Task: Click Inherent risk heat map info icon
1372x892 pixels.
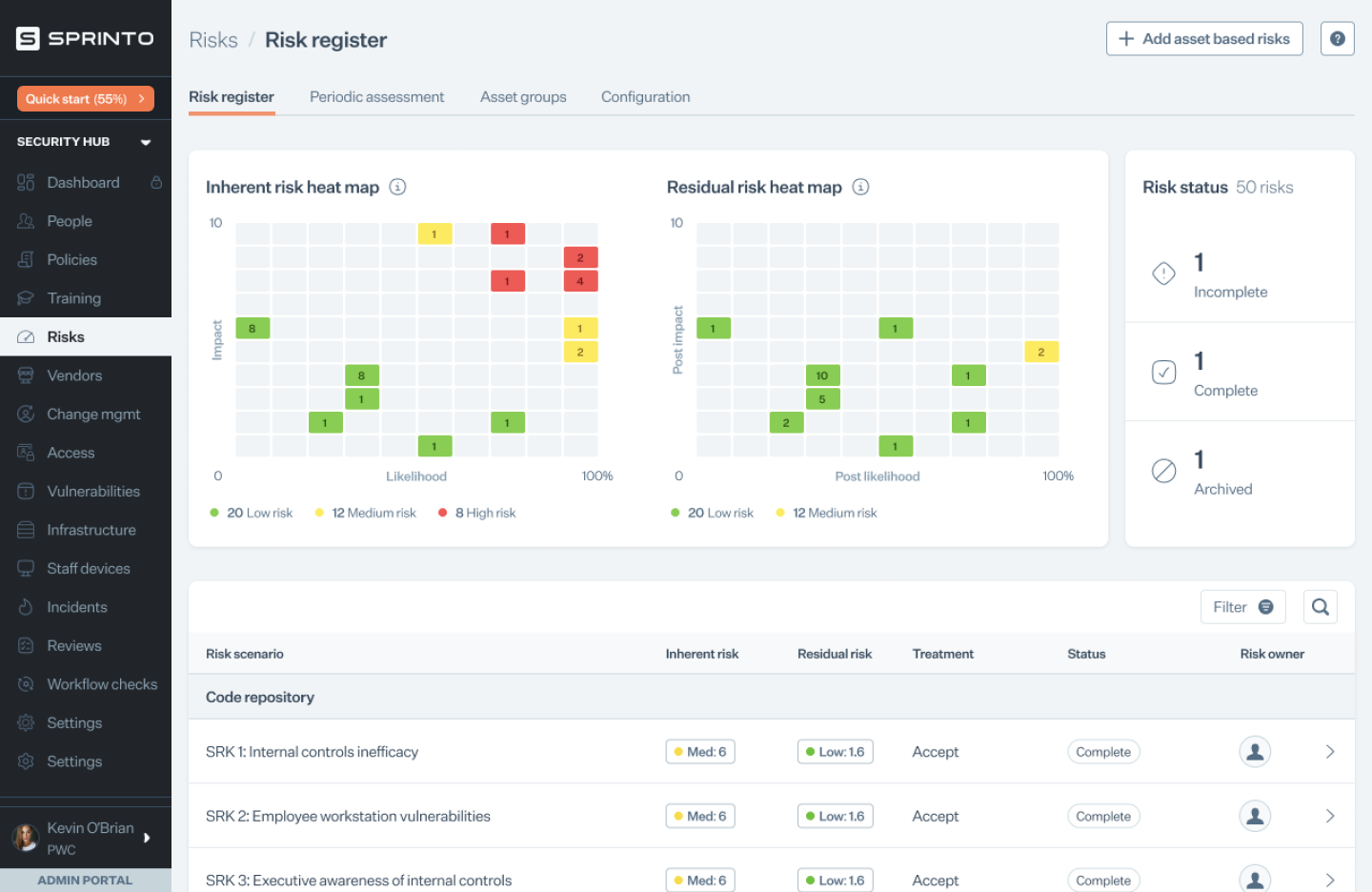Action: (398, 187)
